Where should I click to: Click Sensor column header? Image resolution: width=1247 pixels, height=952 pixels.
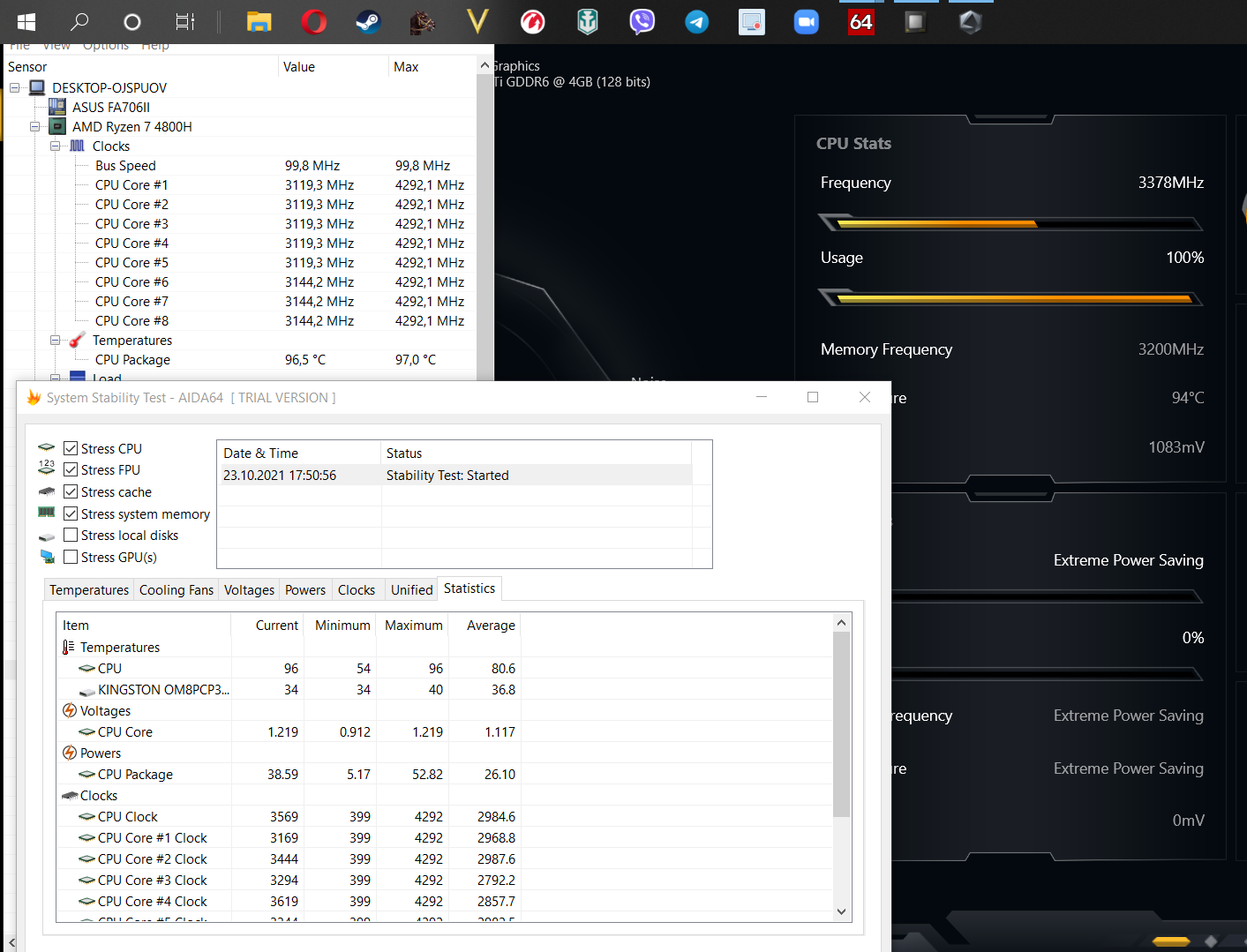point(141,67)
